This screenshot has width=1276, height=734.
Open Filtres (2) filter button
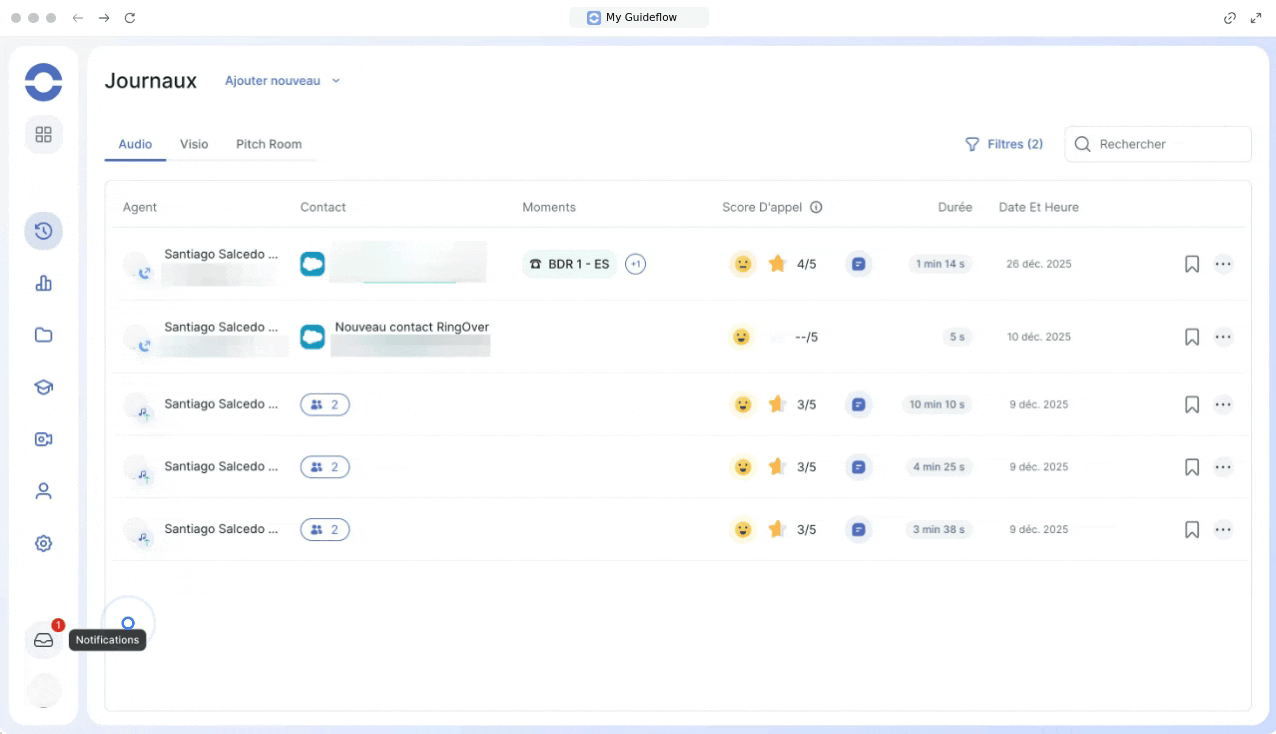1003,144
